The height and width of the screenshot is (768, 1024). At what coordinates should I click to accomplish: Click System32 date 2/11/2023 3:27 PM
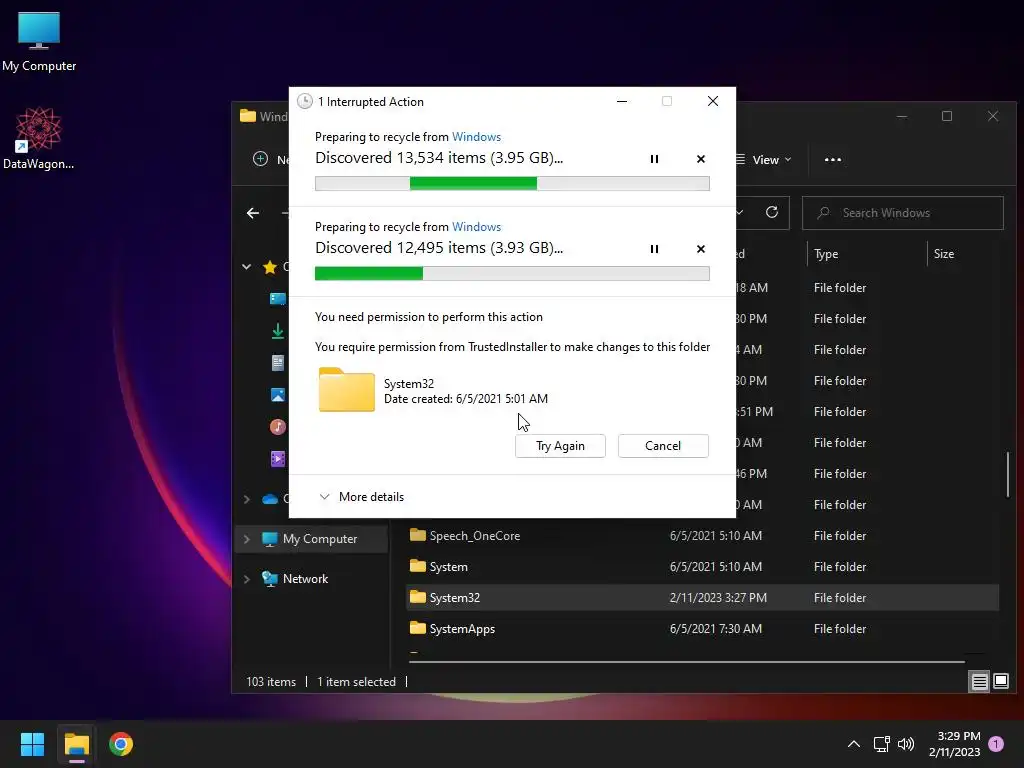pyautogui.click(x=718, y=598)
